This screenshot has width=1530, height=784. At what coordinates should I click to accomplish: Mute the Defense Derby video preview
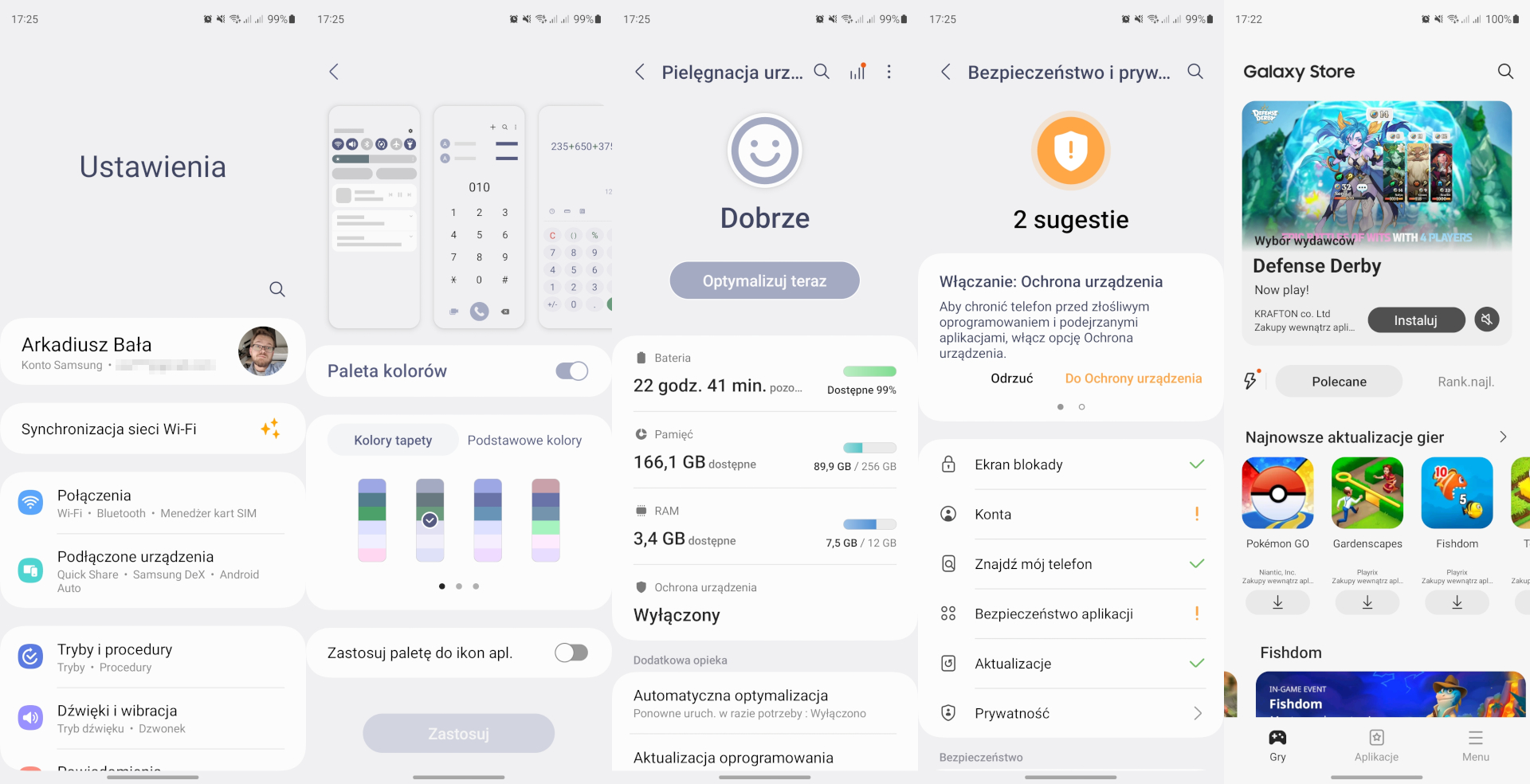tap(1486, 319)
